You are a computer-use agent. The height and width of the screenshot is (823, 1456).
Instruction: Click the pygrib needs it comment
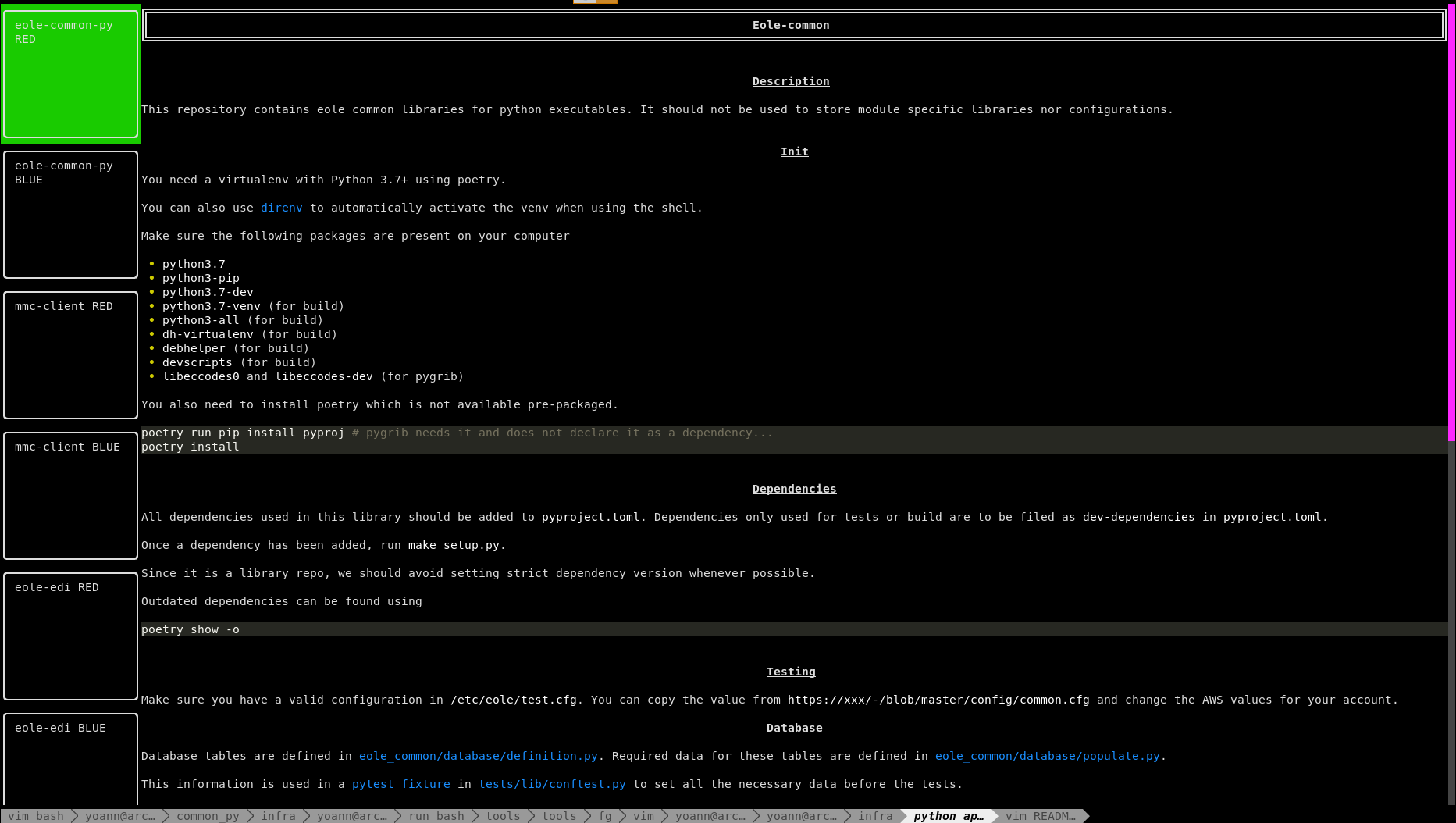562,433
